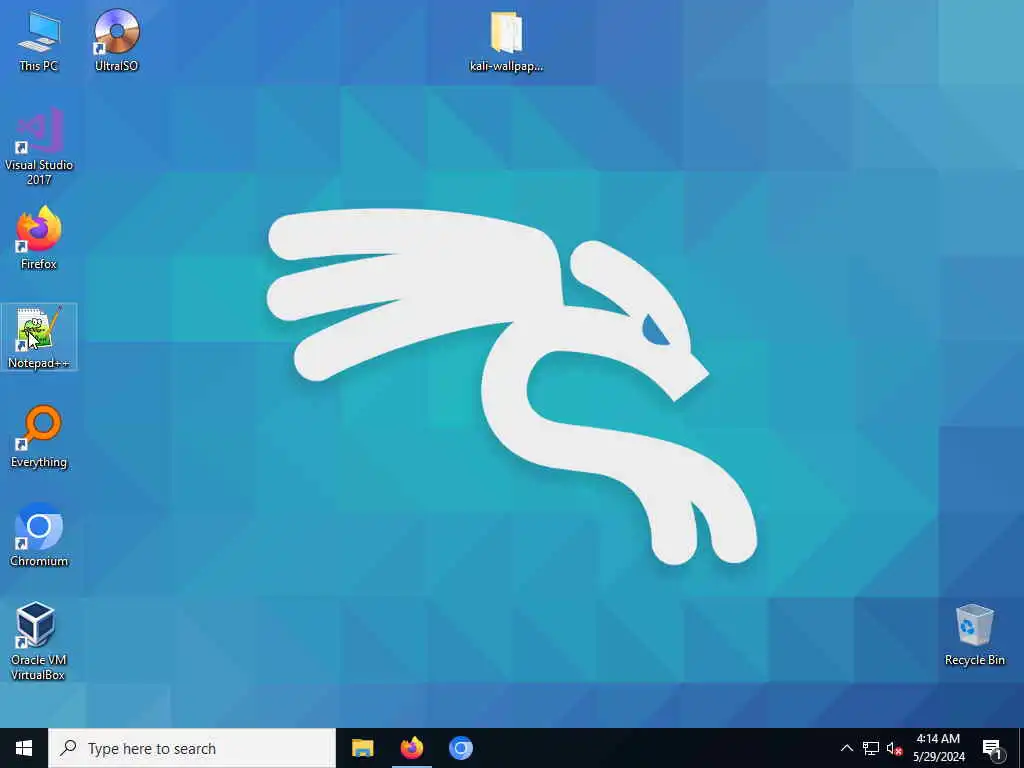Select the kali-wallpap... folder on desktop

[x=506, y=40]
